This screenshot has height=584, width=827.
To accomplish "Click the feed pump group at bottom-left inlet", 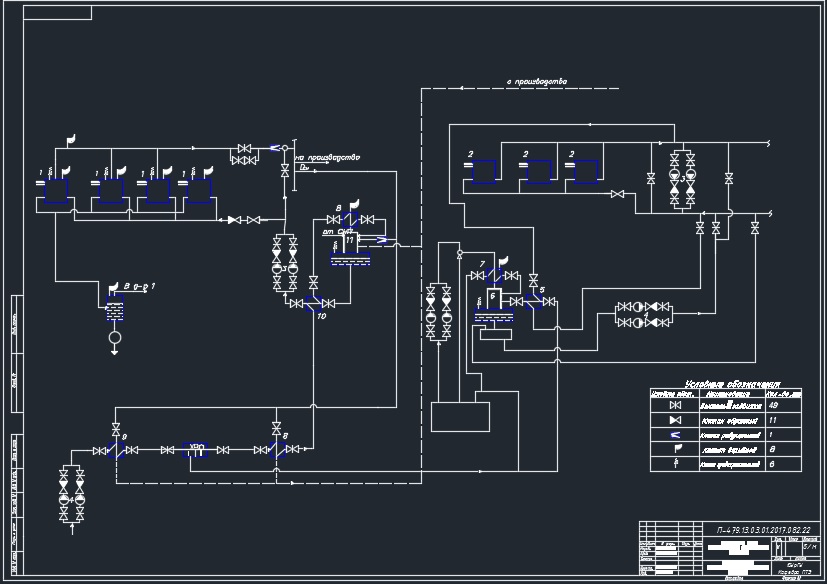I will pos(72,496).
